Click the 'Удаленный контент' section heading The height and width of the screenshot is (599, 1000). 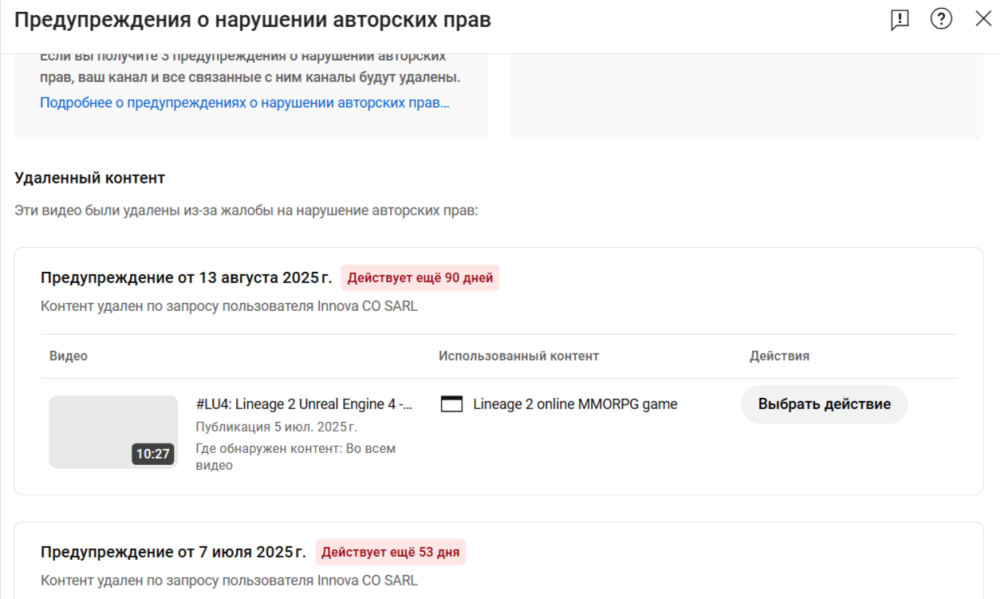[x=90, y=178]
